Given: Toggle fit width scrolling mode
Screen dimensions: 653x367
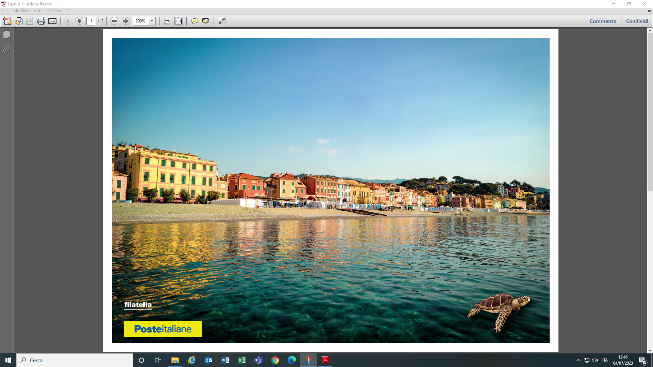Looking at the screenshot, I should coord(167,21).
